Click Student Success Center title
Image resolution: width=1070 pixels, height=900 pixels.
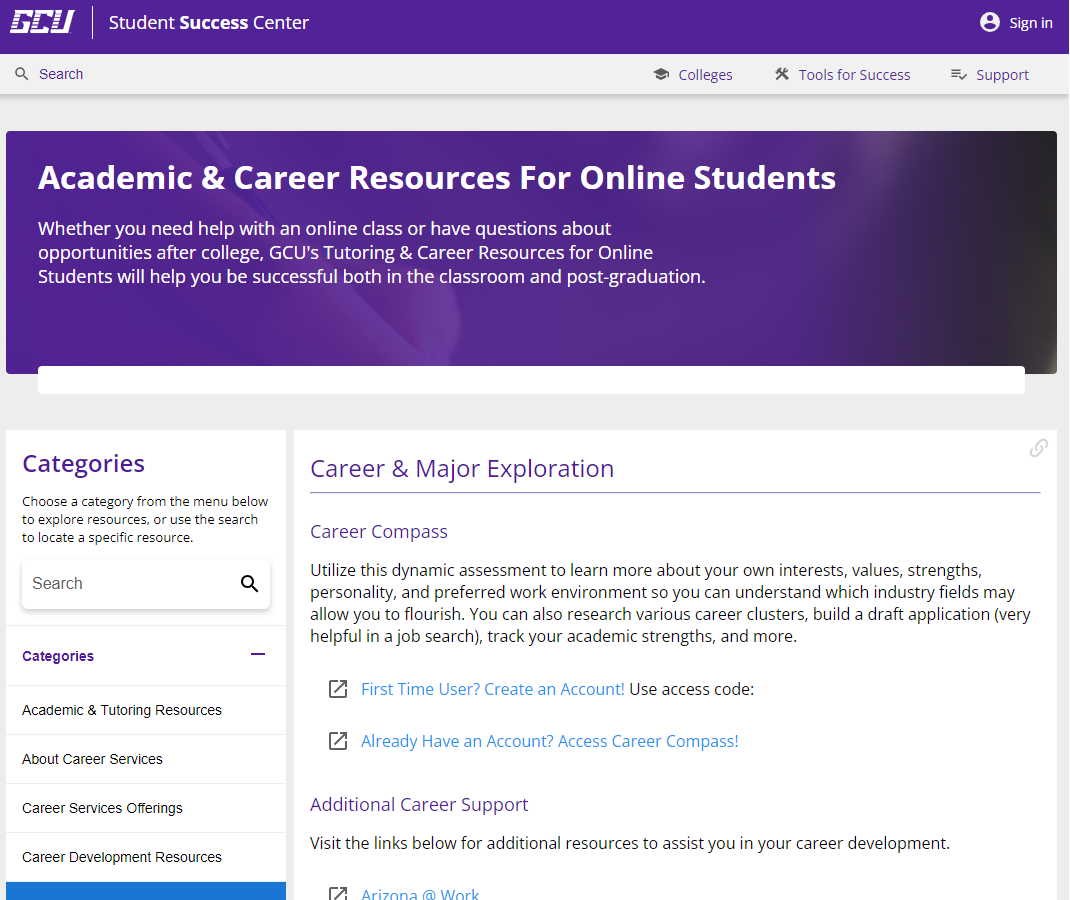pyautogui.click(x=209, y=23)
